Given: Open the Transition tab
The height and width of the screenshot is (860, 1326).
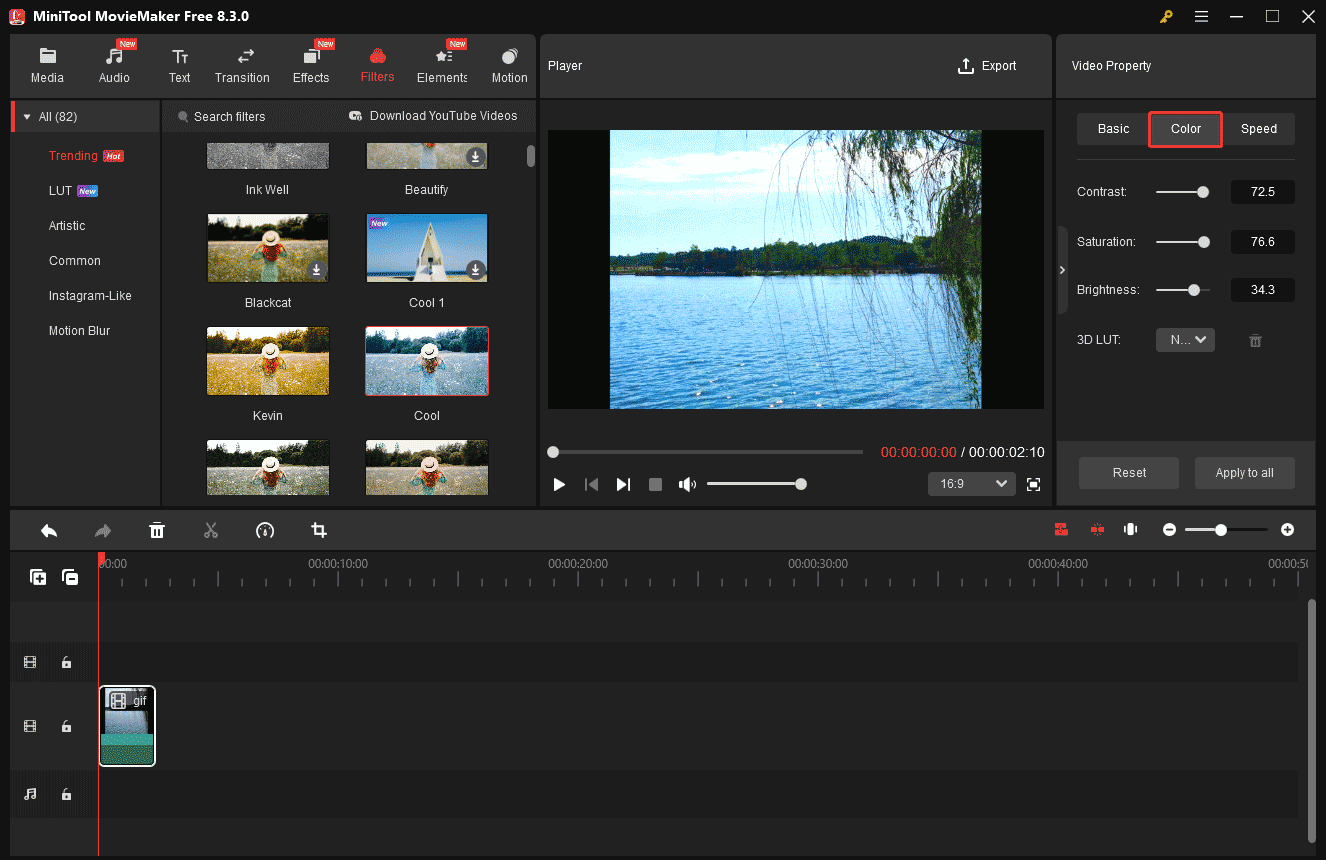Looking at the screenshot, I should 242,66.
